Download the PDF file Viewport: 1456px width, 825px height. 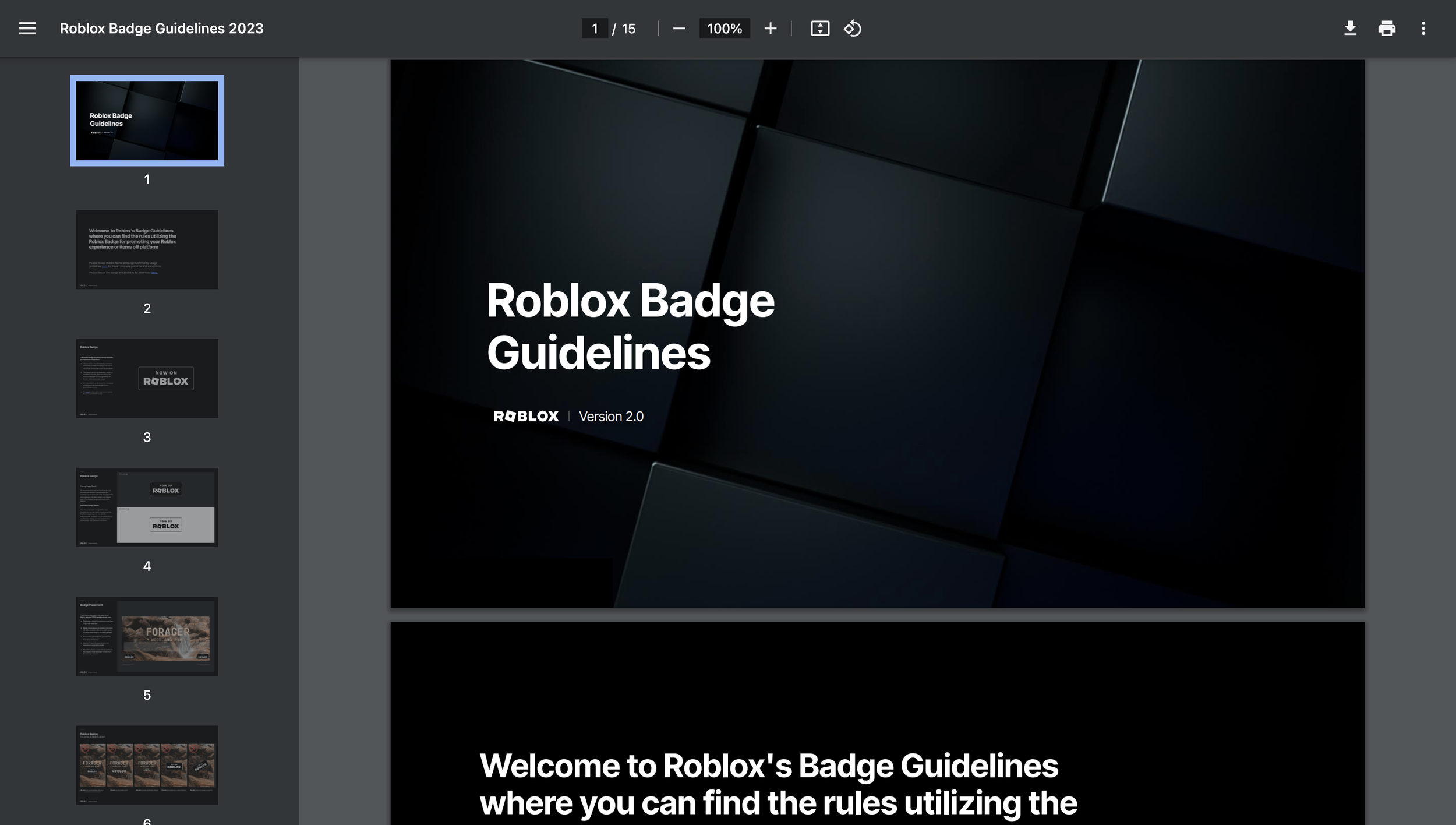click(x=1350, y=29)
